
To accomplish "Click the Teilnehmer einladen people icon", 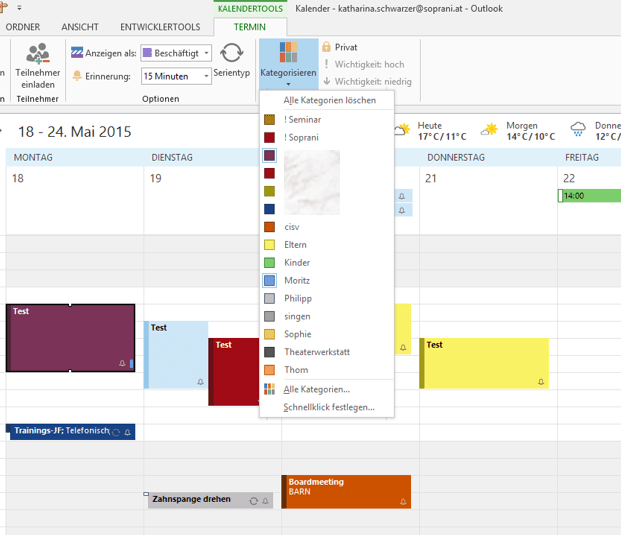I will 38,53.
